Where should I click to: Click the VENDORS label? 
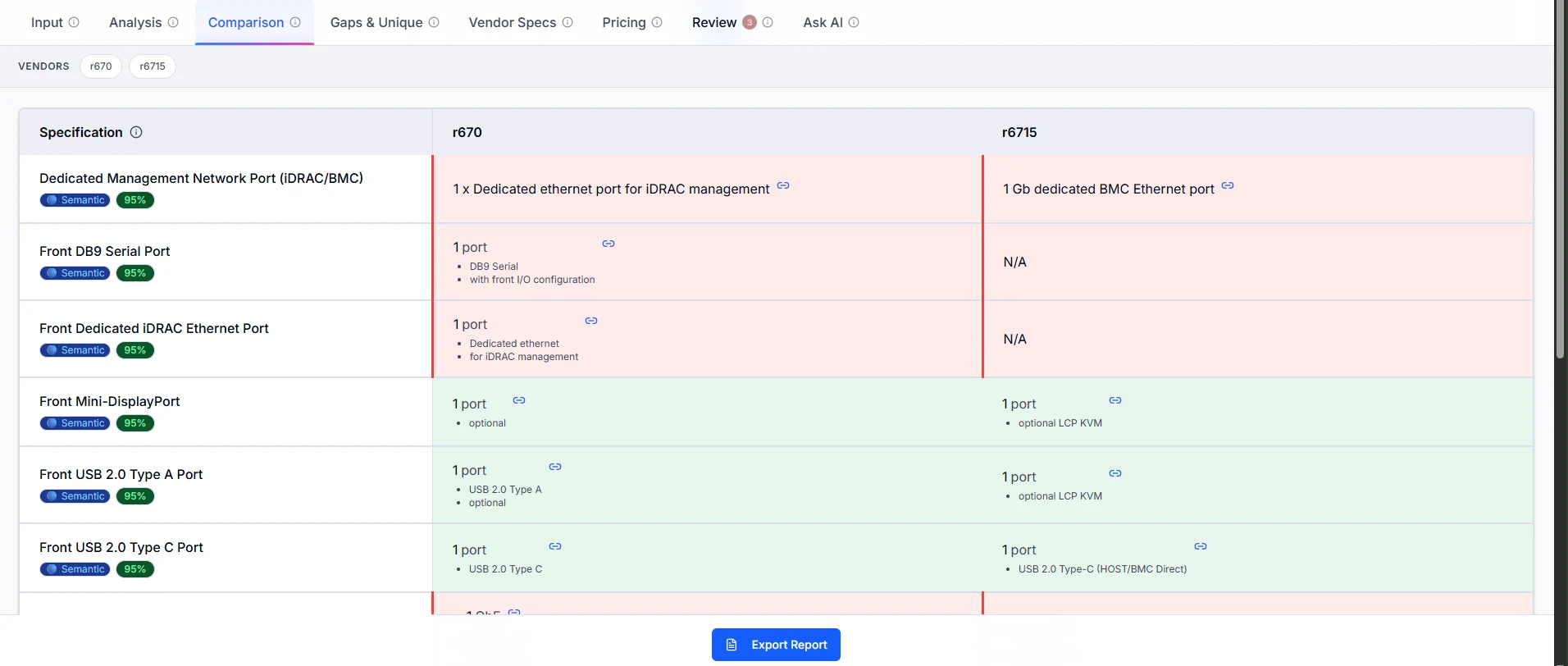(x=43, y=66)
